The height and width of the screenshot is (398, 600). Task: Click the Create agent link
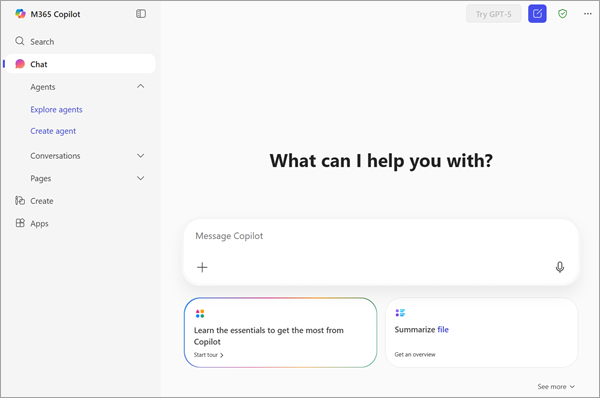tap(53, 131)
